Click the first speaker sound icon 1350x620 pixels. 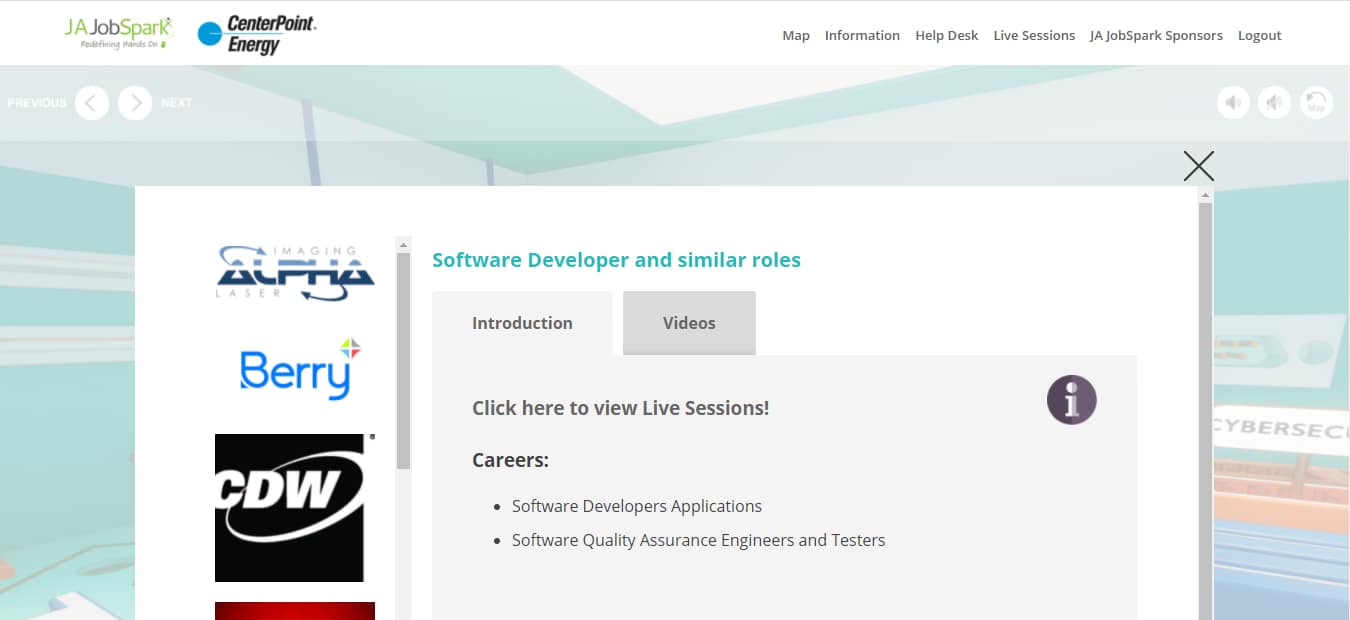[x=1233, y=103]
